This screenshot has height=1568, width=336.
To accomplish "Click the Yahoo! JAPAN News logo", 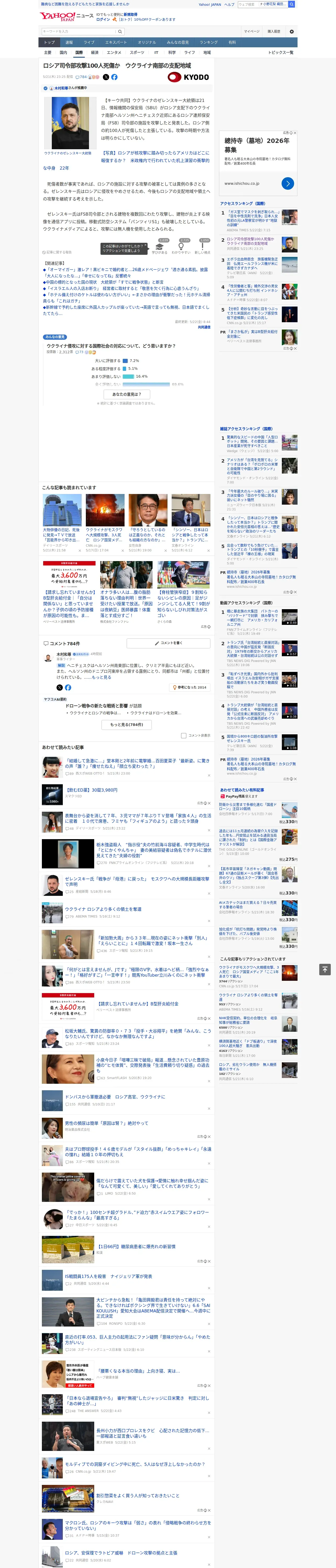I will click(x=66, y=16).
